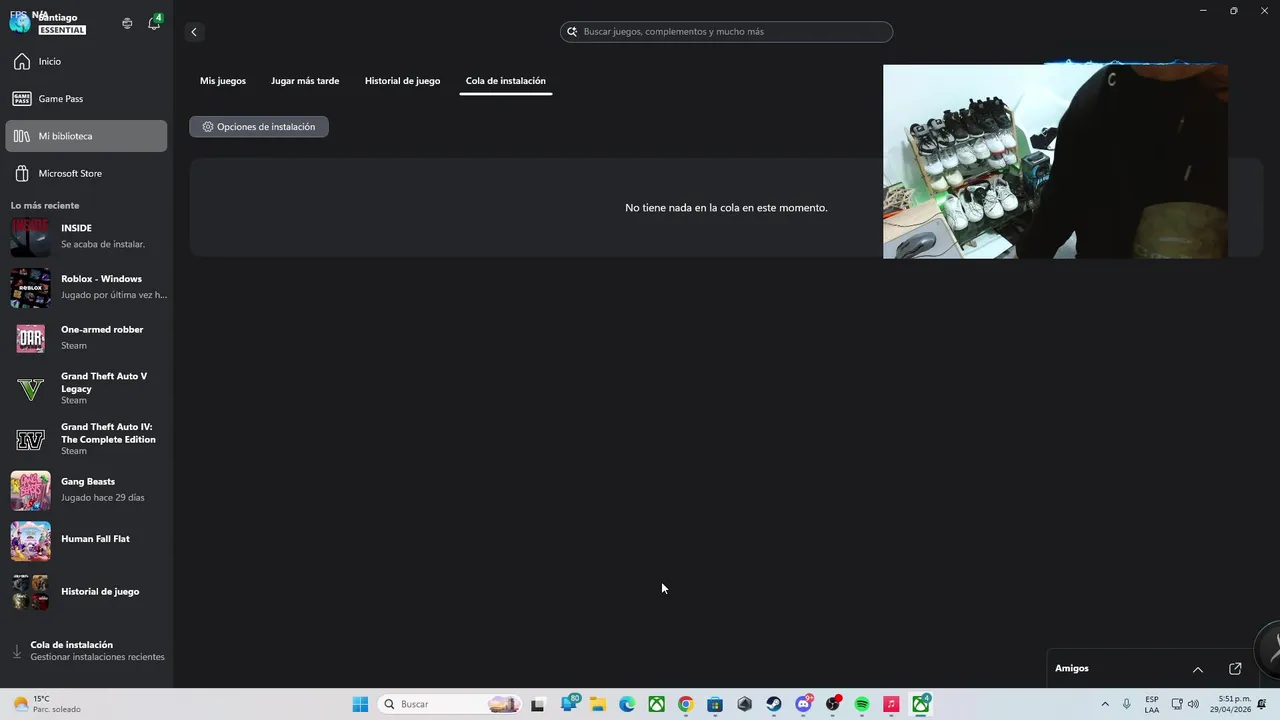This screenshot has height=720, width=1280.
Task: Click the taskbar icon with the 80 badge
Action: (x=569, y=704)
